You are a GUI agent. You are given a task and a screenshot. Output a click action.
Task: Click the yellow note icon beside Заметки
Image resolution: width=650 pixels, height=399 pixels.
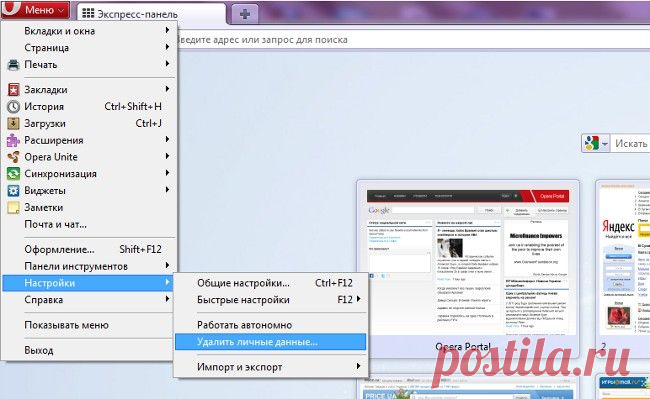tap(13, 208)
